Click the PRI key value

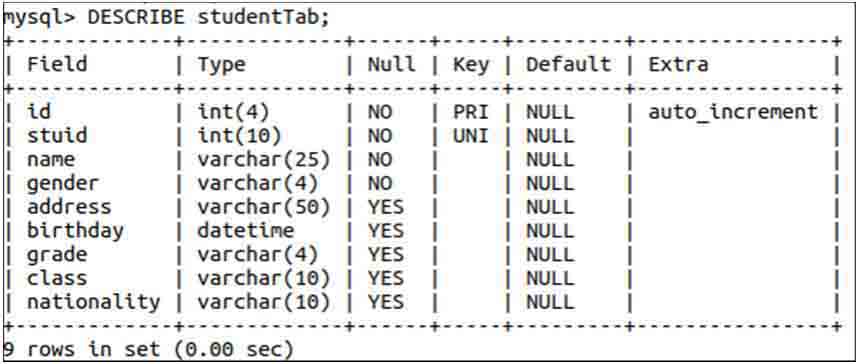[471, 112]
